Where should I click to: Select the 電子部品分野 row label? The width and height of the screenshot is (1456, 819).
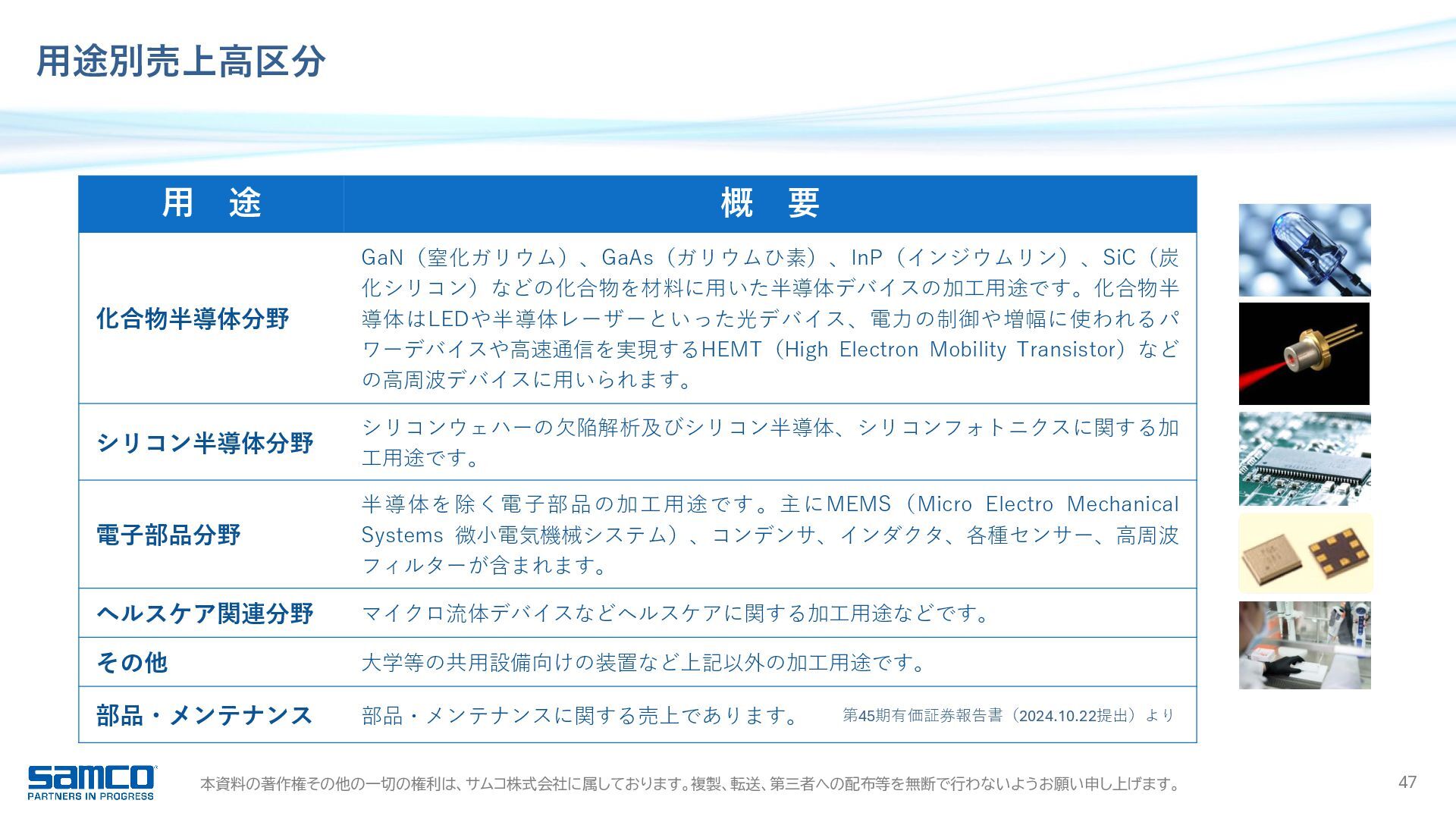[x=168, y=535]
